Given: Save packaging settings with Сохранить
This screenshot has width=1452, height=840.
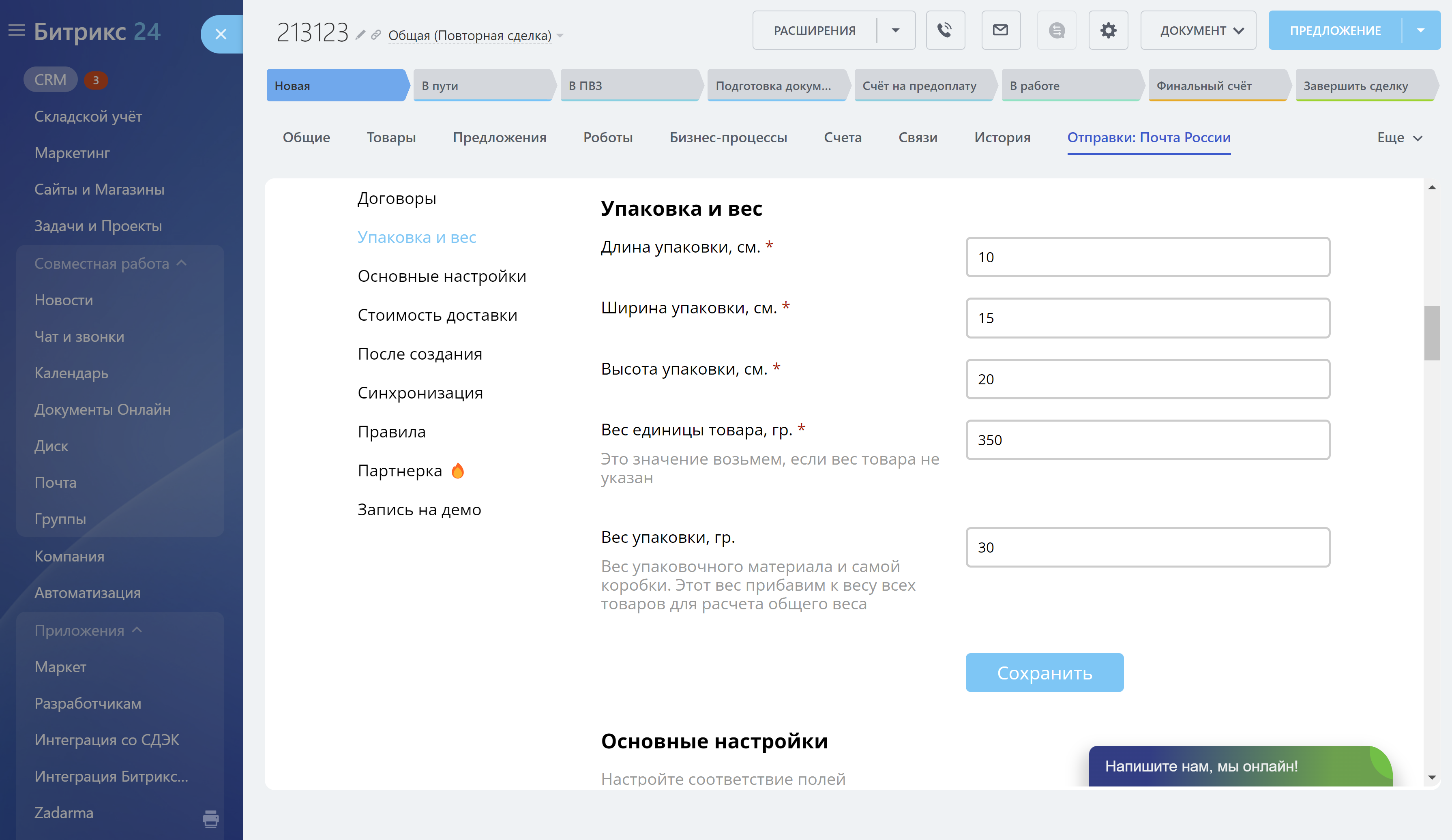Looking at the screenshot, I should pyautogui.click(x=1044, y=672).
